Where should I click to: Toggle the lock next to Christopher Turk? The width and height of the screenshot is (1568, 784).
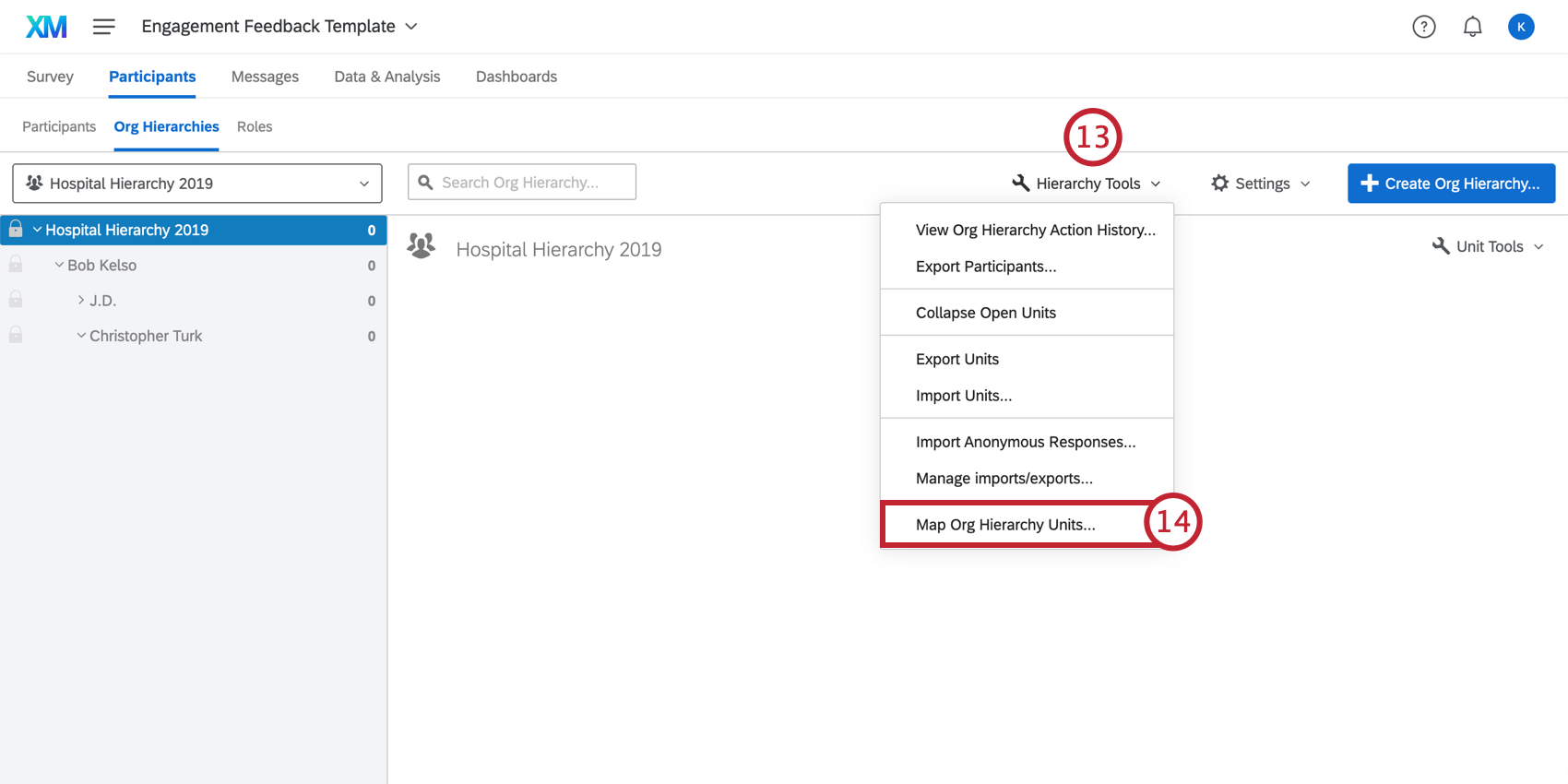click(16, 335)
